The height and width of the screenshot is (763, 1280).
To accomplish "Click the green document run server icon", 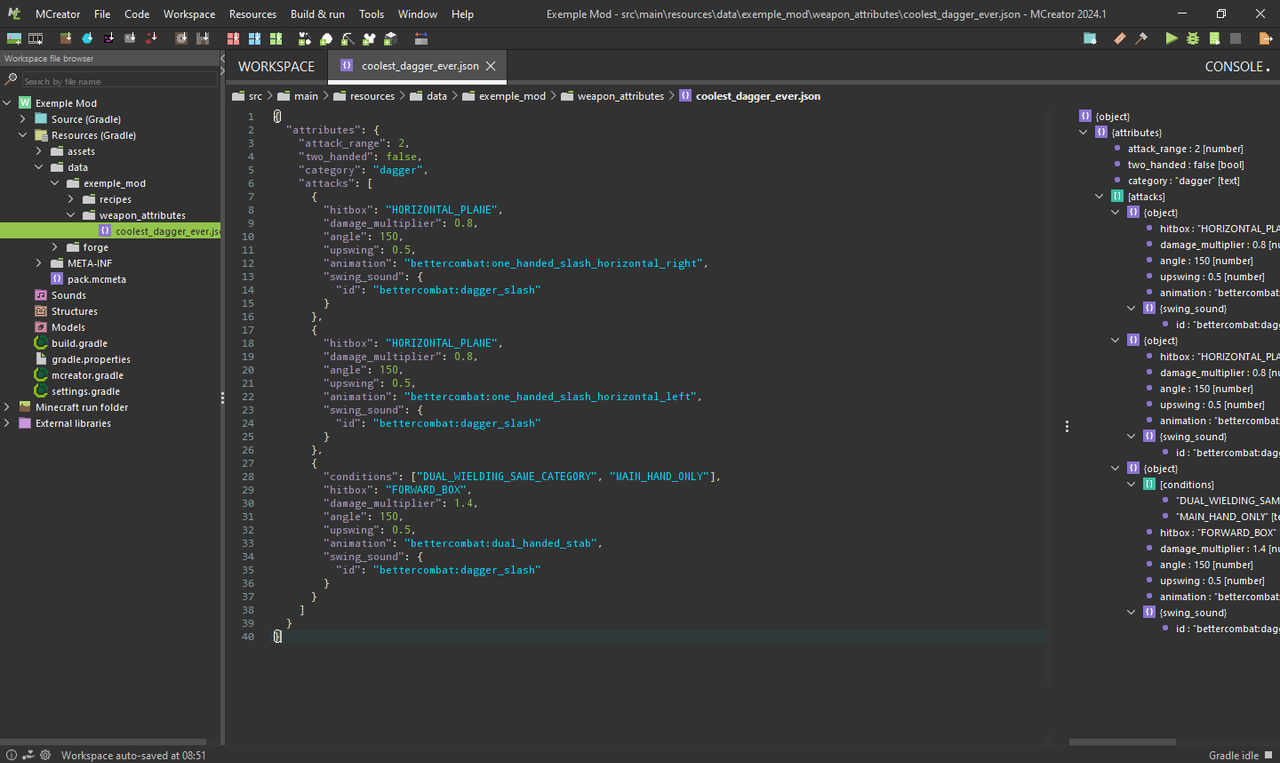I will click(x=1214, y=39).
